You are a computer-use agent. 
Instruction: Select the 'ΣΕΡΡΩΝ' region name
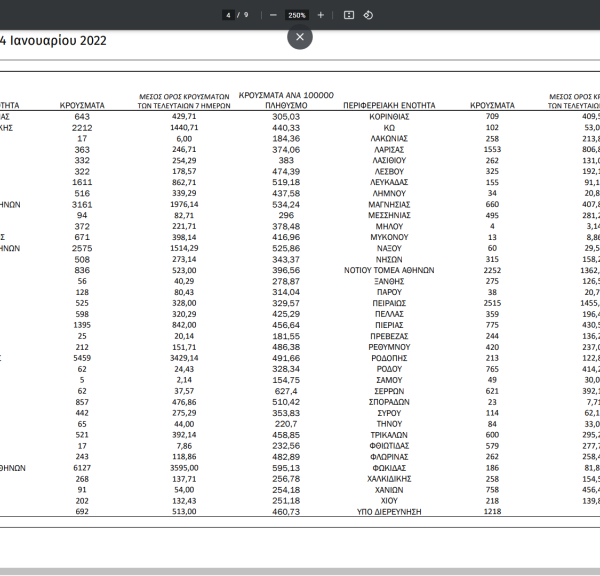tap(389, 391)
